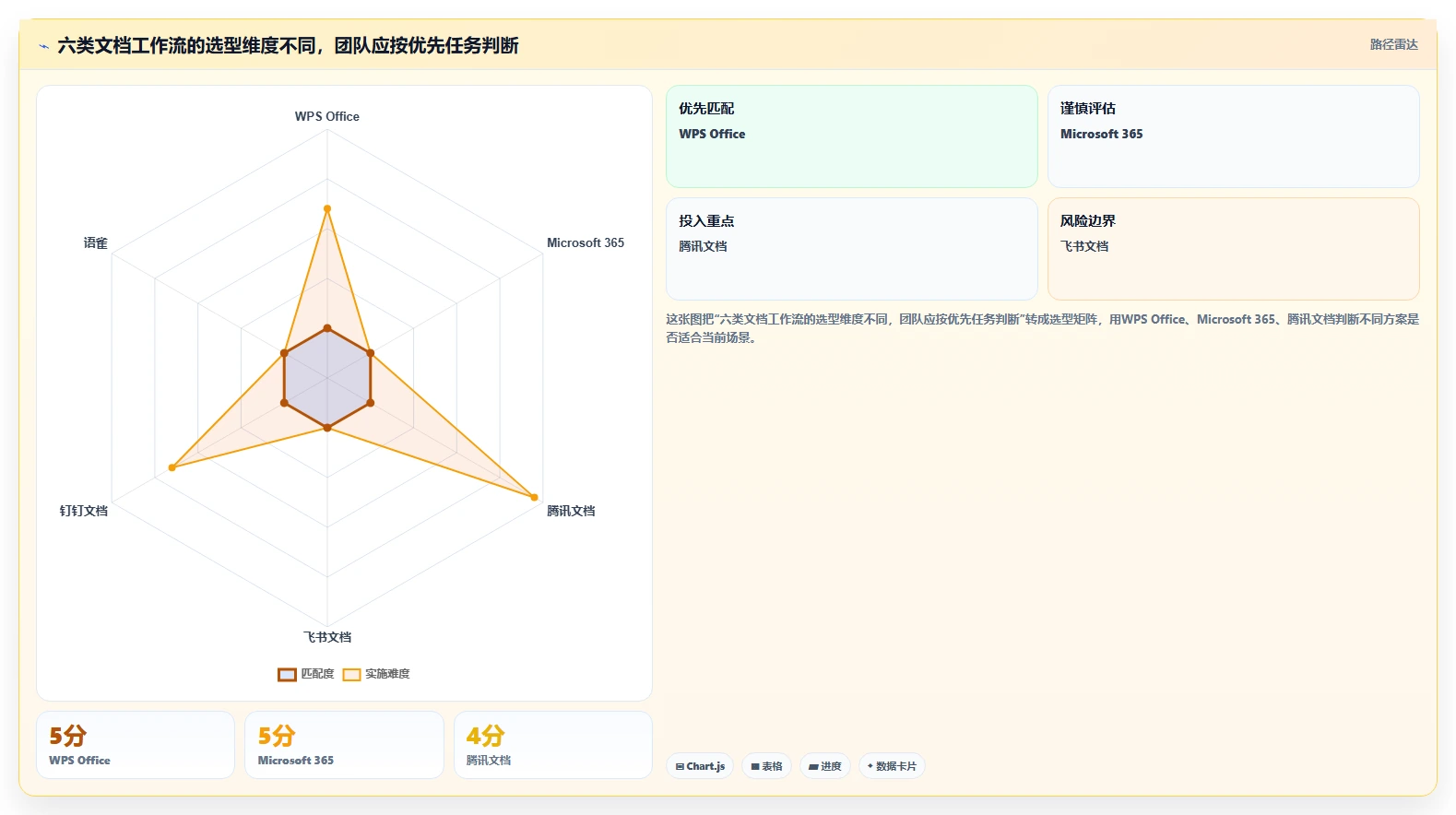Viewport: 1456px width, 815px height.
Task: Click the bar icon in 进度 chip
Action: coord(813,767)
